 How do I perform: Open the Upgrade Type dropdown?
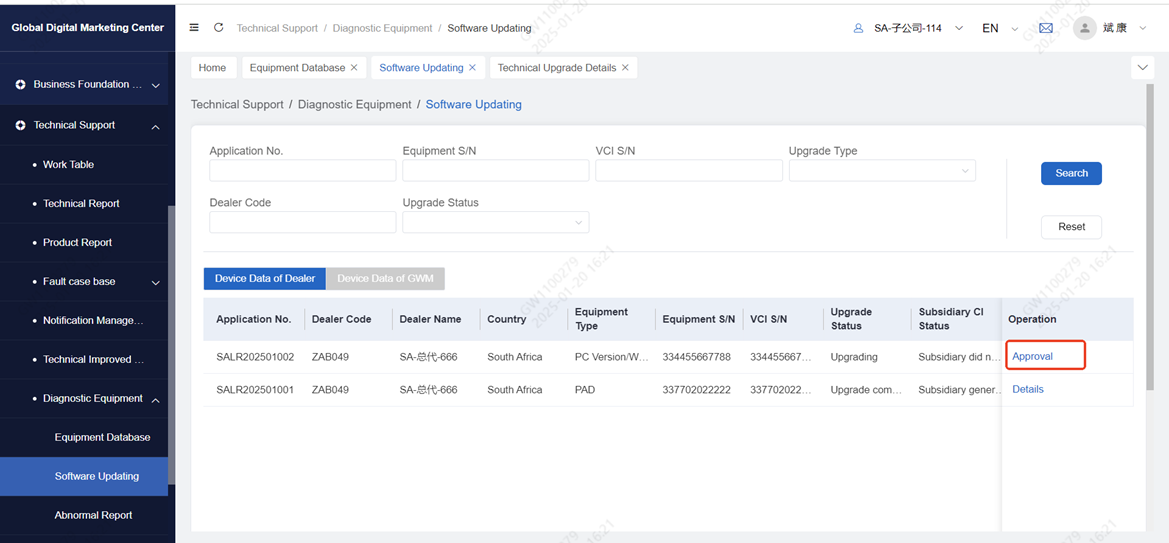coord(881,171)
